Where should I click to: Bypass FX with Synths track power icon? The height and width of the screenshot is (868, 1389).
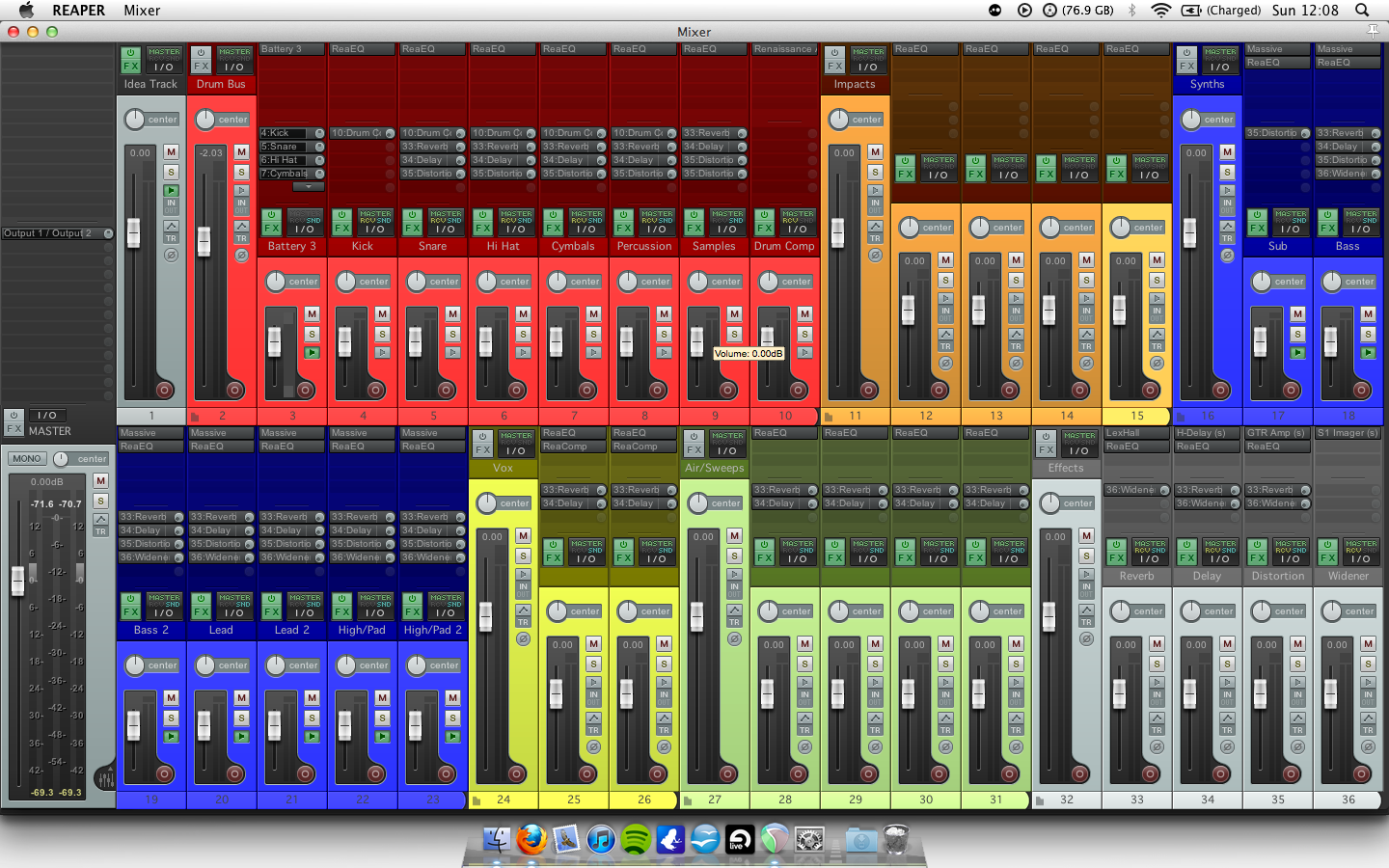click(1186, 53)
